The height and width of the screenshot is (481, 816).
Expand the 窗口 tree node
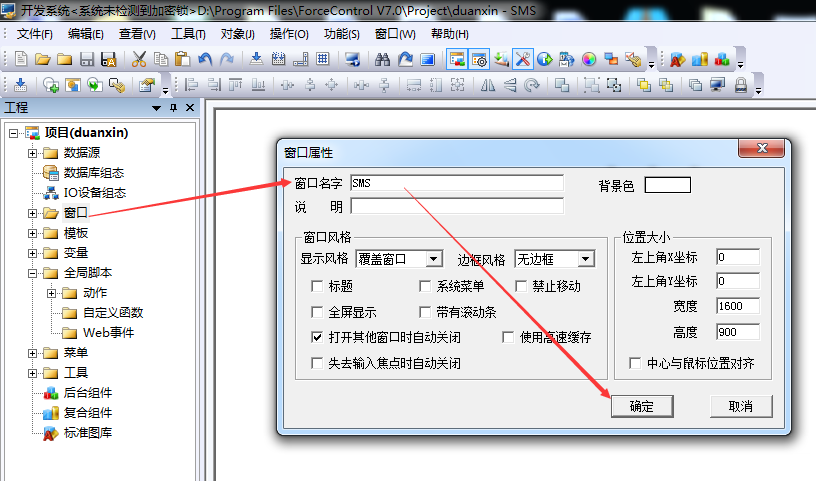pos(32,213)
